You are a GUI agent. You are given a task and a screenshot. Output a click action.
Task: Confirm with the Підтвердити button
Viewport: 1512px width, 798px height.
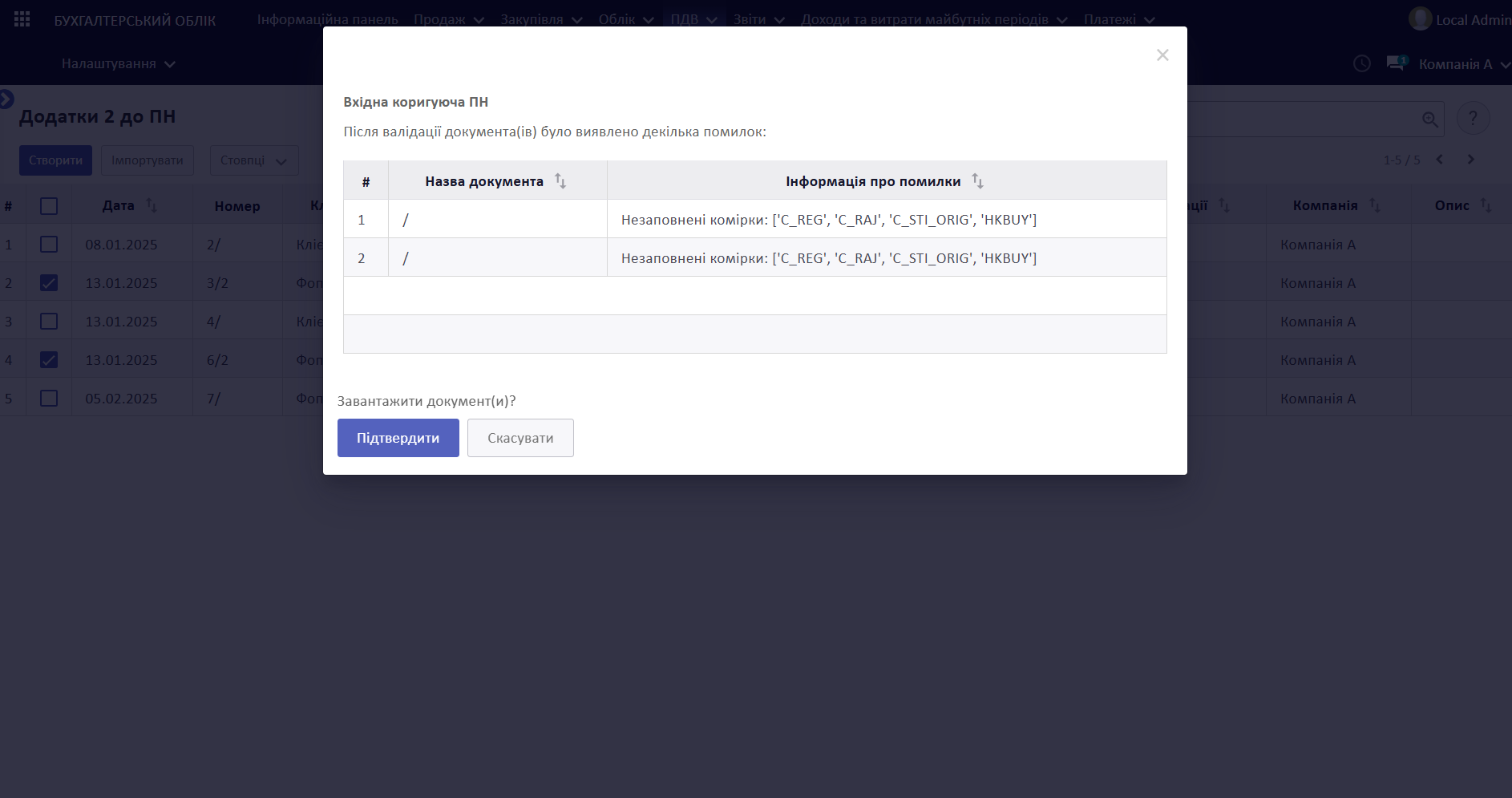click(398, 438)
